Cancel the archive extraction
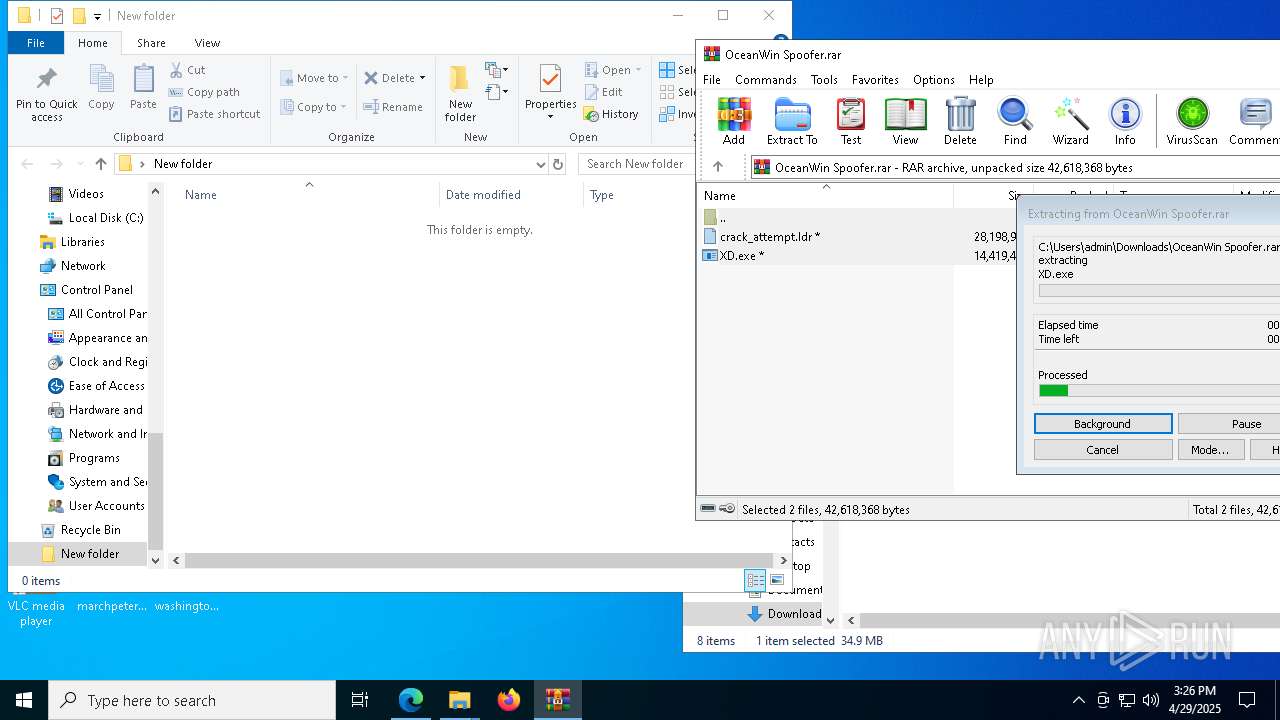This screenshot has width=1280, height=720. (x=1102, y=450)
